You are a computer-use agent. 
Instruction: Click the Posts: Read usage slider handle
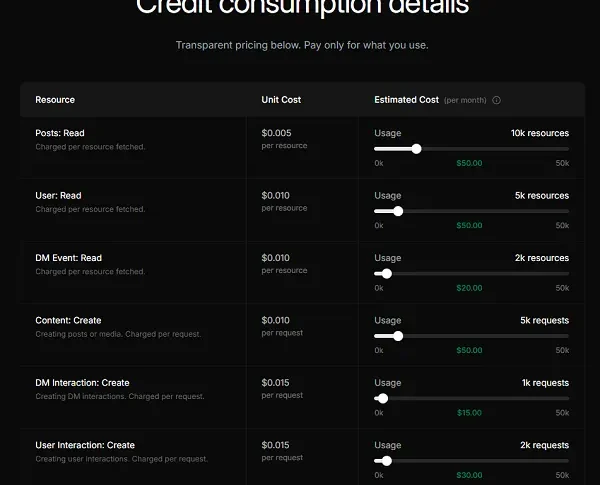(416, 149)
